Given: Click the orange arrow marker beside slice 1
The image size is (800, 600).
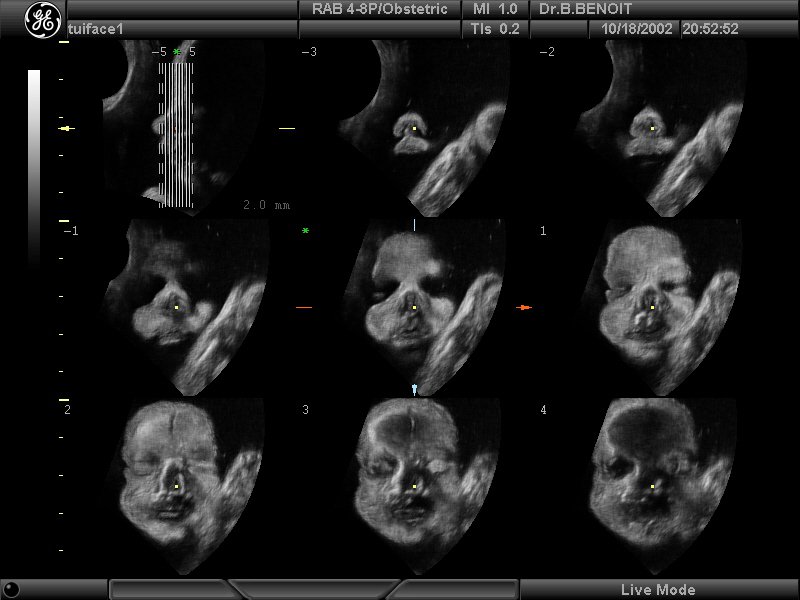Looking at the screenshot, I should click(524, 308).
